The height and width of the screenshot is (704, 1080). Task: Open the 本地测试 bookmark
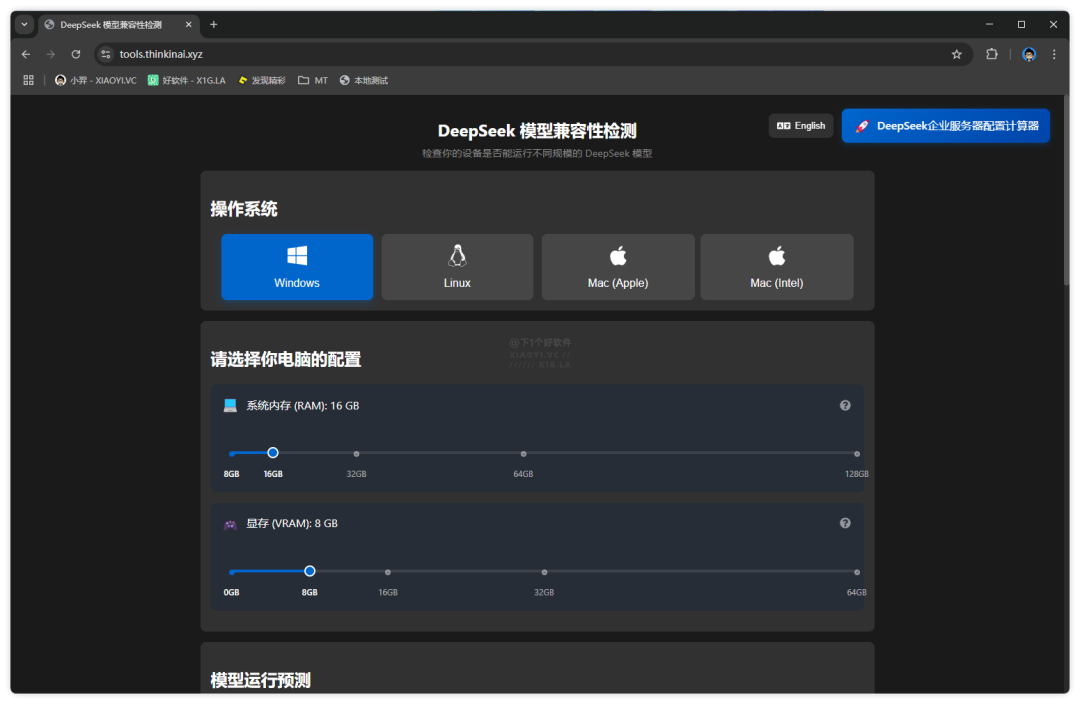coord(364,81)
